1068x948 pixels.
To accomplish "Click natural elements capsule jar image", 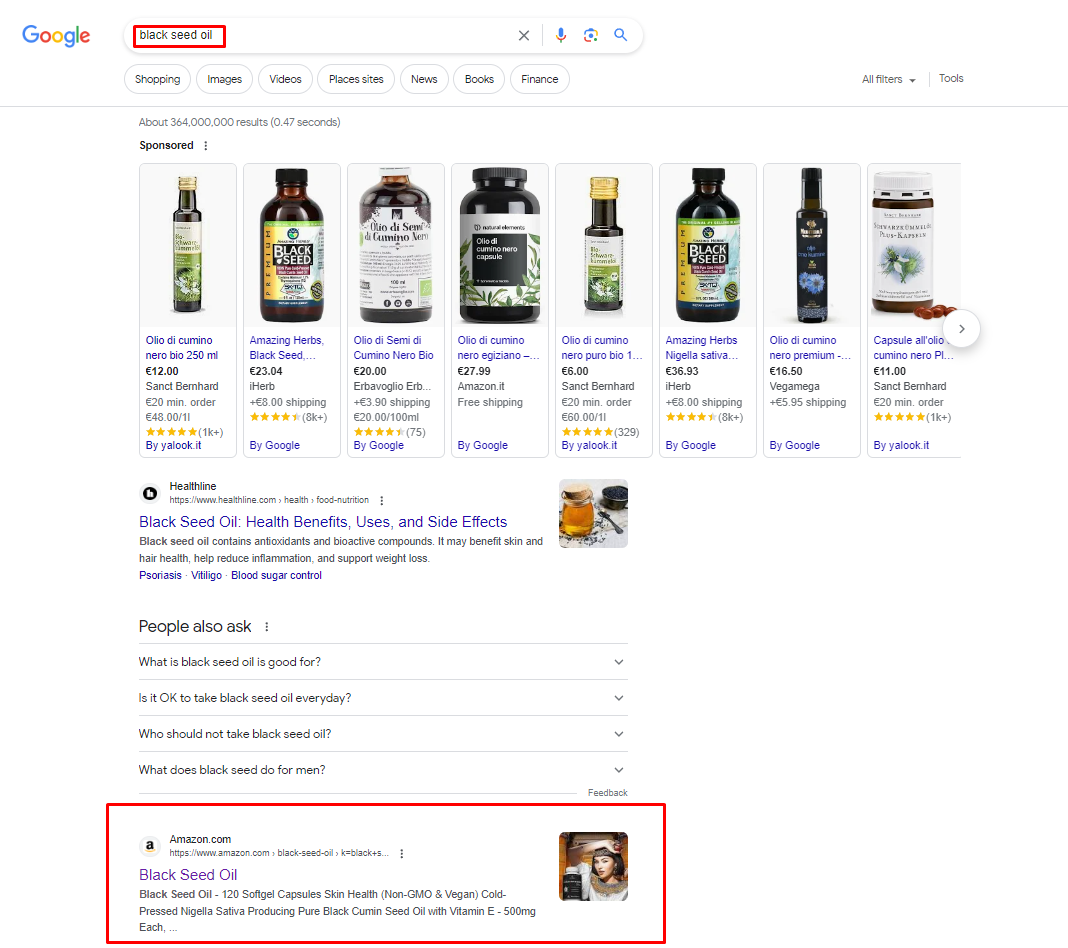I will [500, 245].
